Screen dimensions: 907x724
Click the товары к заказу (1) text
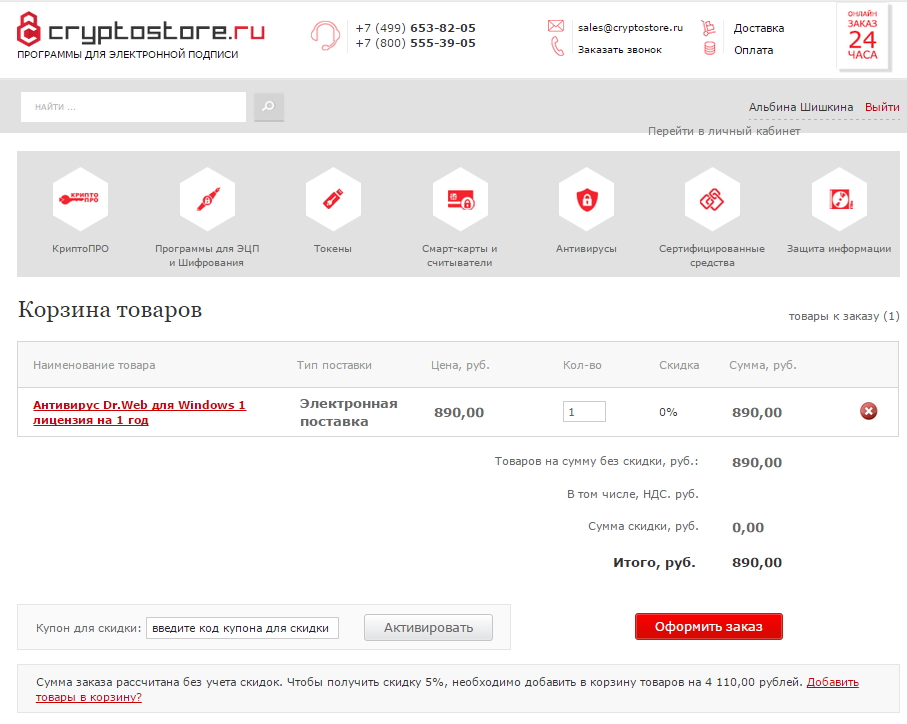844,316
